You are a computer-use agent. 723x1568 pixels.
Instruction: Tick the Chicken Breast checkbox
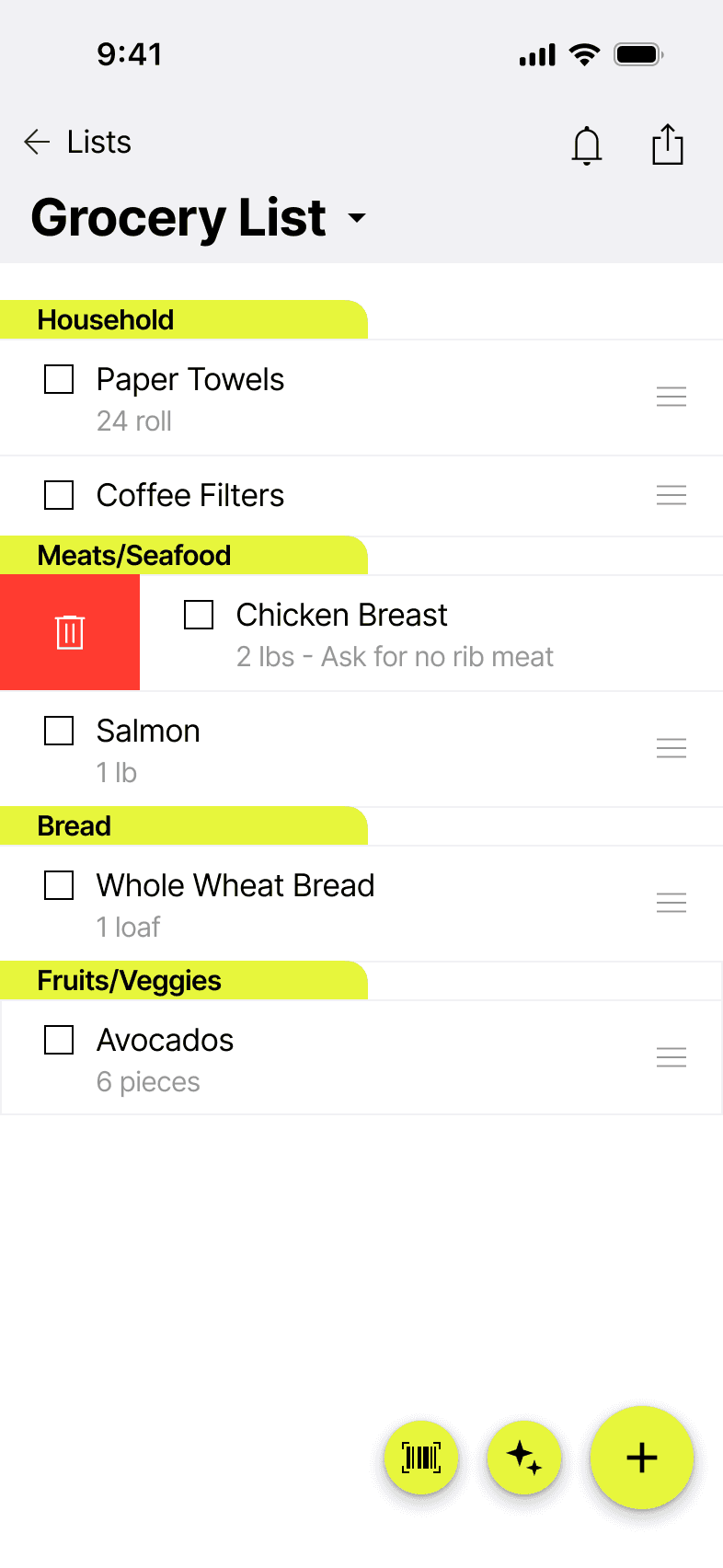[x=199, y=615]
